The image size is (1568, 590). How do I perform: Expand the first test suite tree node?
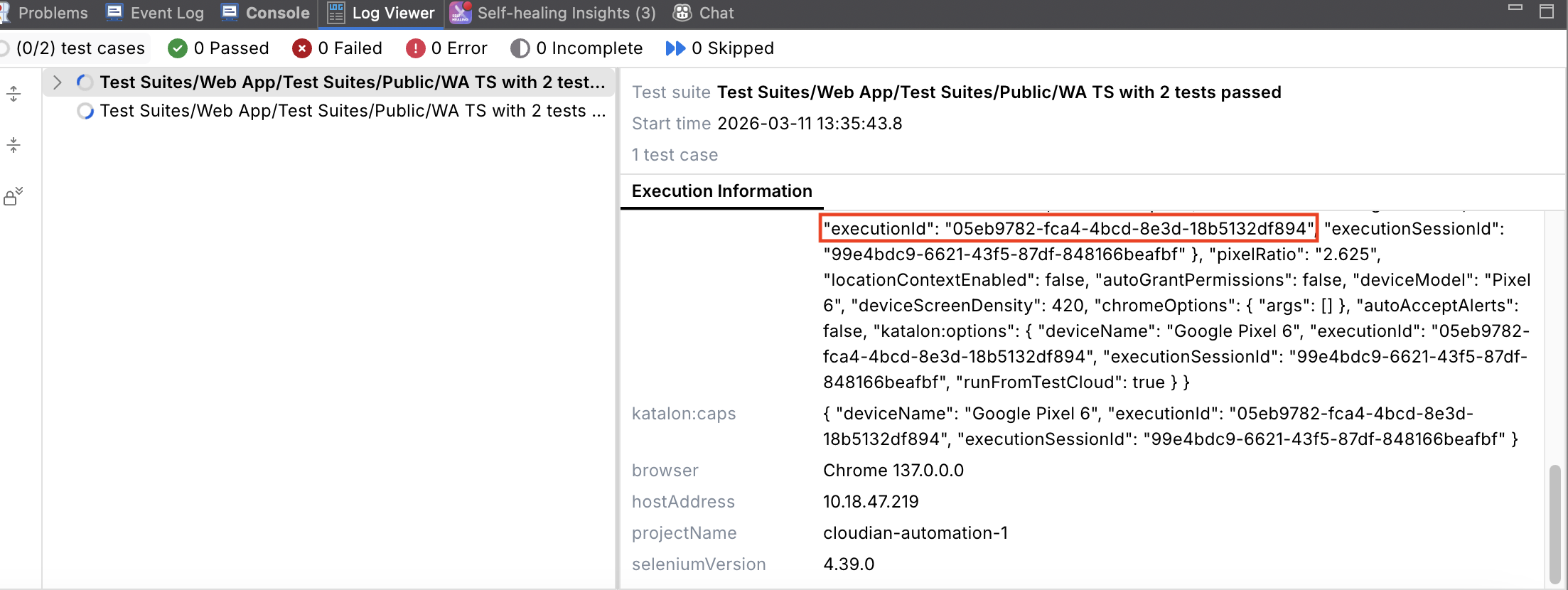58,82
